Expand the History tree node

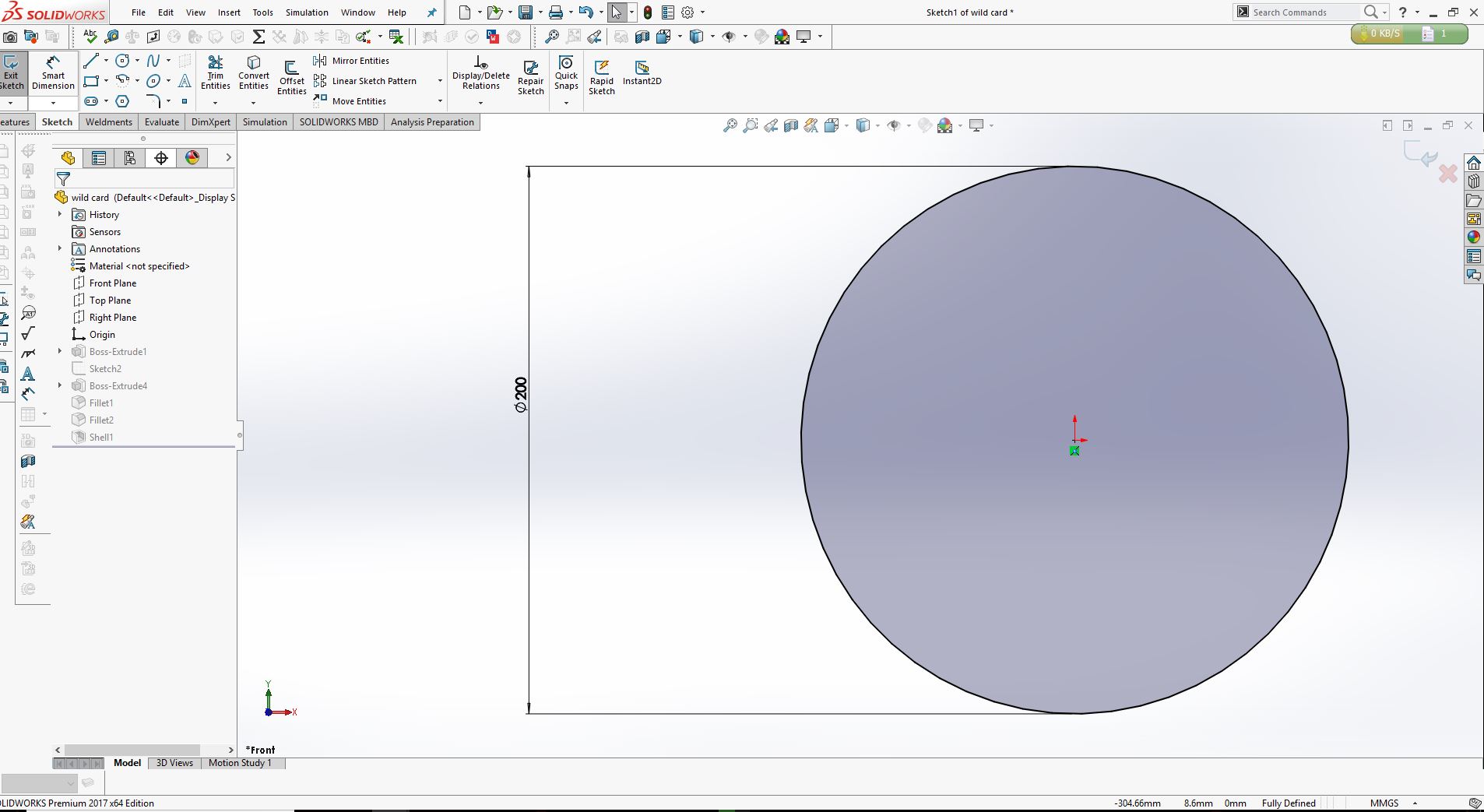coord(60,214)
